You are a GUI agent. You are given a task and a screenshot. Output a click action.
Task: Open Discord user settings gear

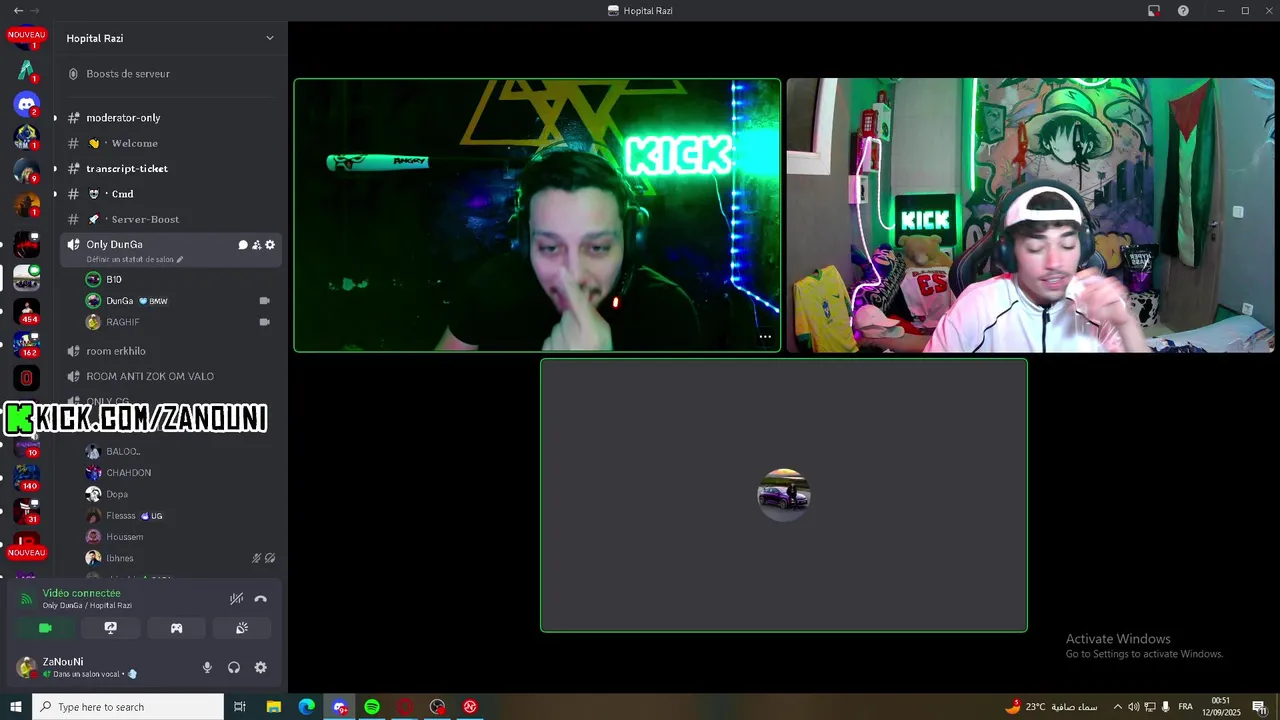pos(261,668)
